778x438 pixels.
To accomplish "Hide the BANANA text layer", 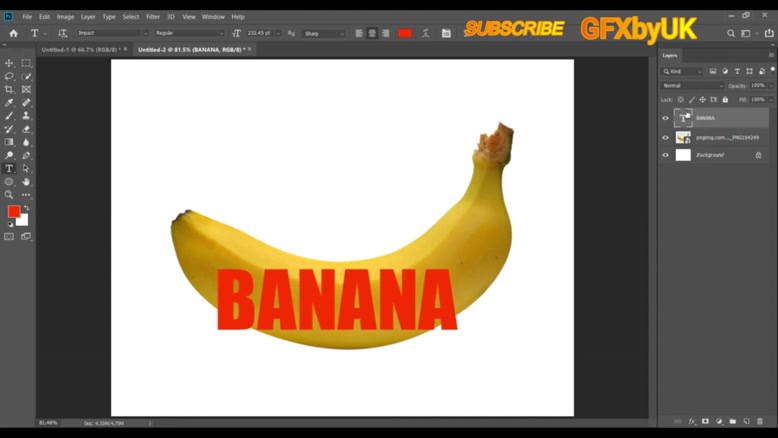I will pyautogui.click(x=665, y=118).
